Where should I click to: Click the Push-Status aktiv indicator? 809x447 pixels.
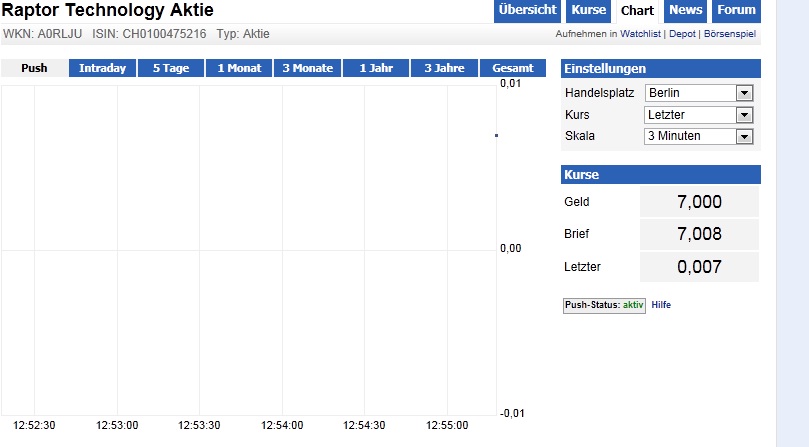pos(604,305)
